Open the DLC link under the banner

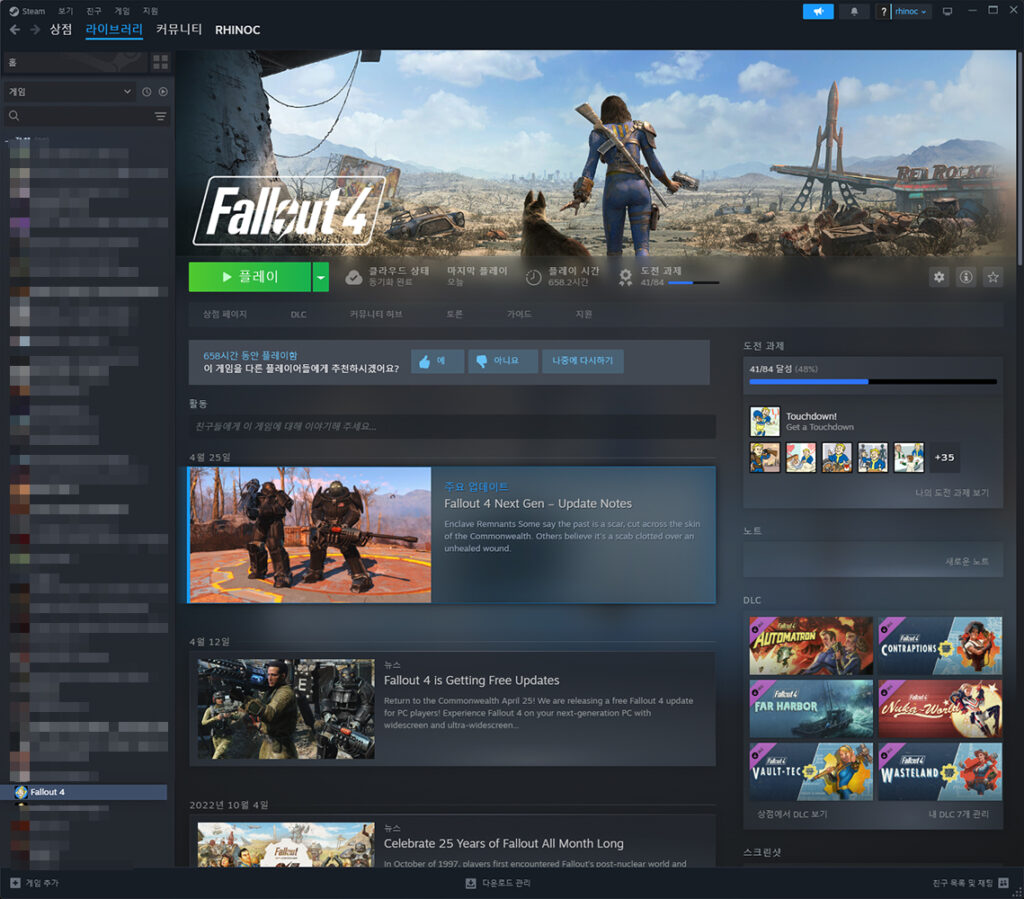tap(298, 314)
